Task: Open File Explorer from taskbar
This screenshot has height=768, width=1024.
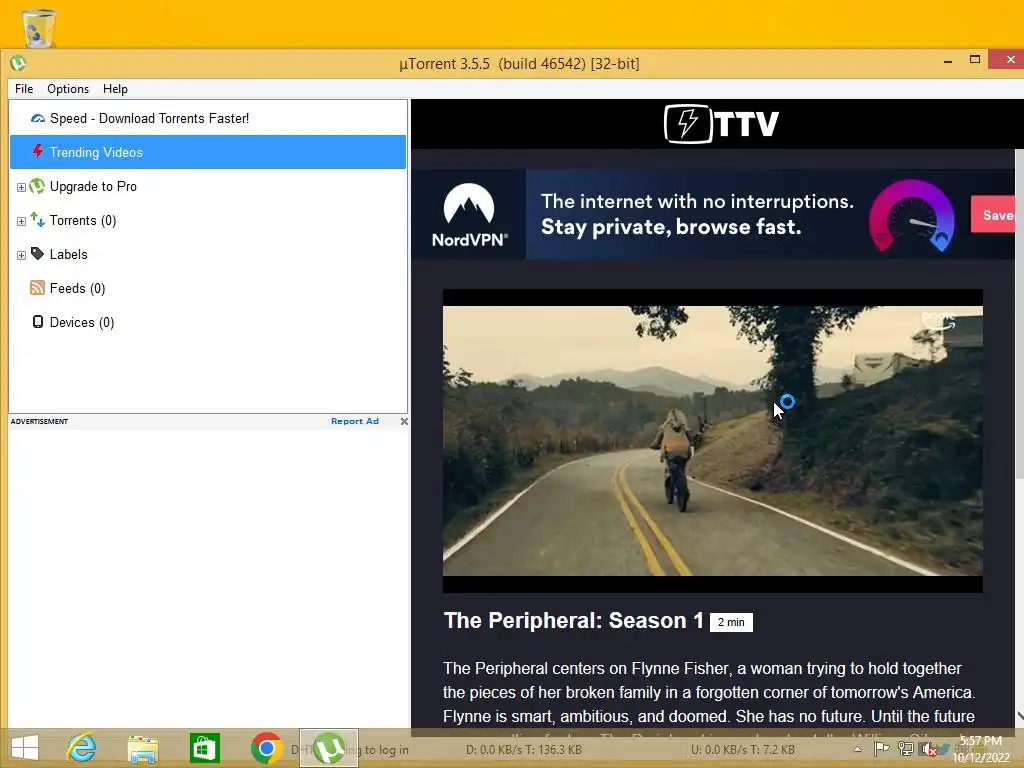Action: [x=142, y=748]
